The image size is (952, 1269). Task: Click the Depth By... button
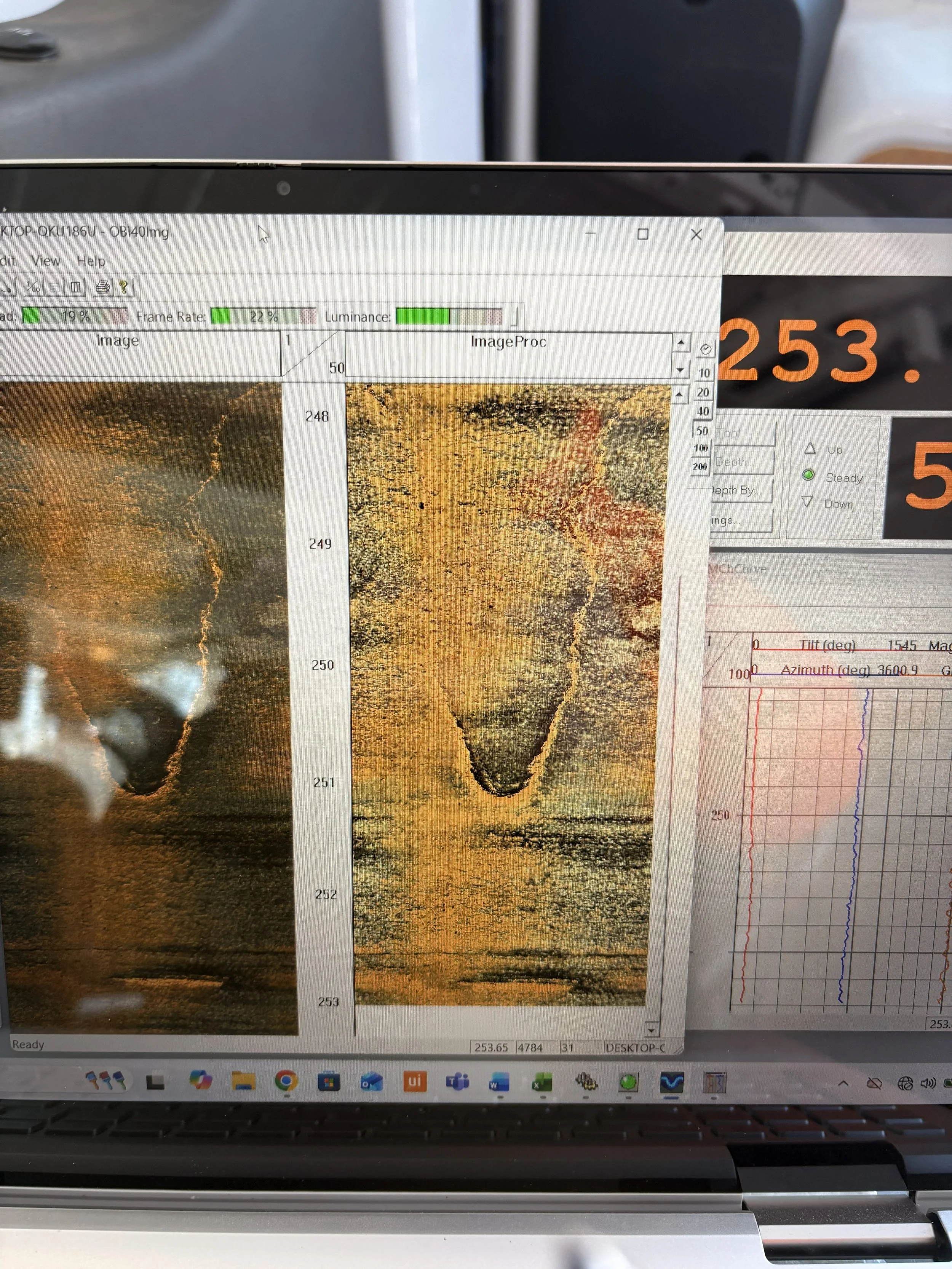coord(740,490)
